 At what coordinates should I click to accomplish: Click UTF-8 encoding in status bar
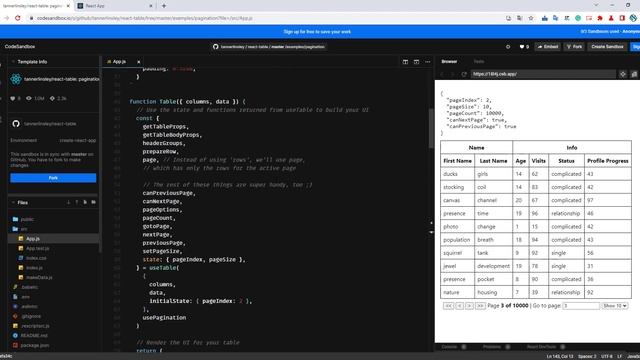click(607, 356)
